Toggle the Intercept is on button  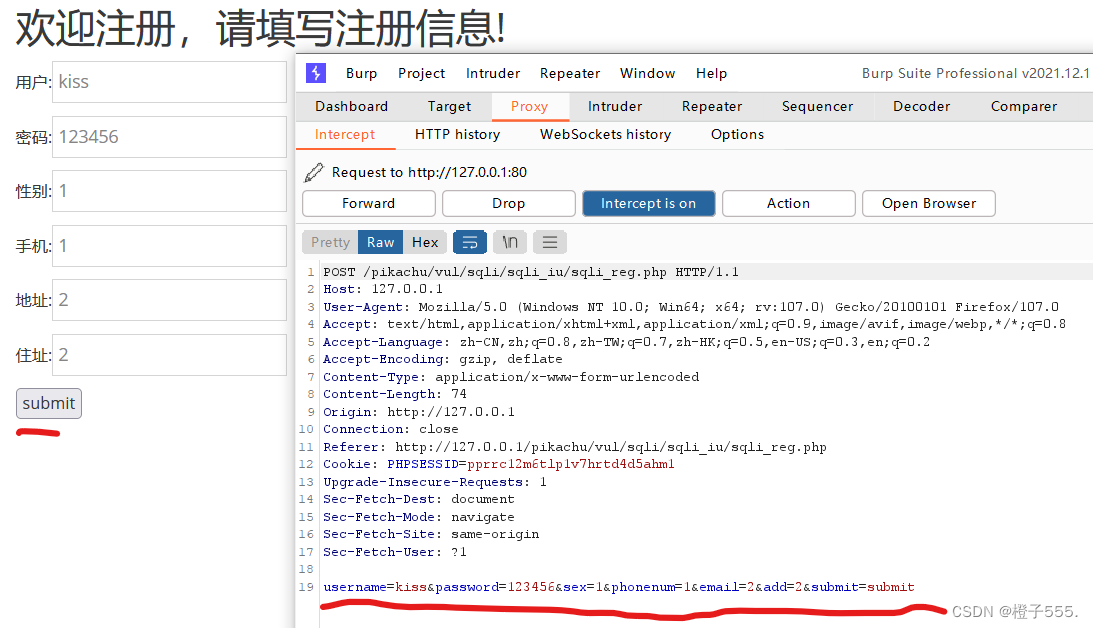pos(648,204)
